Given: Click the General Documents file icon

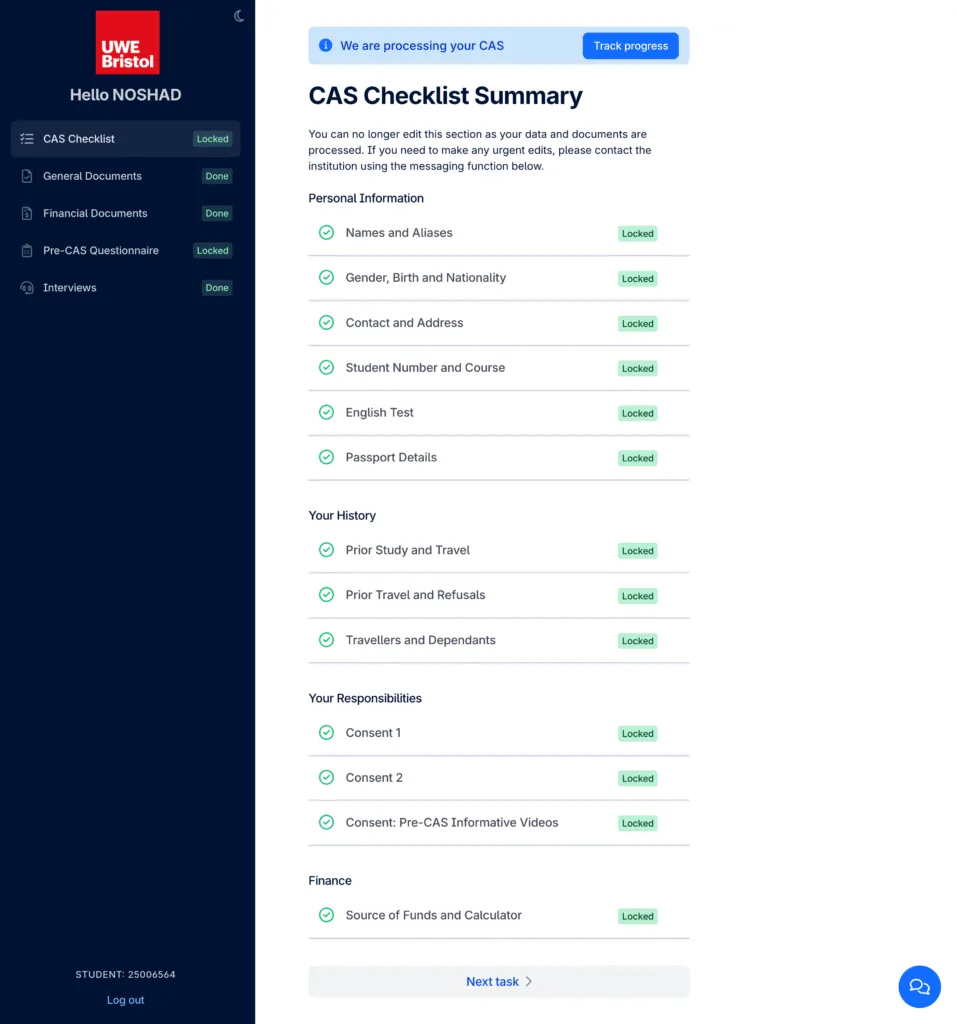Looking at the screenshot, I should click(27, 176).
